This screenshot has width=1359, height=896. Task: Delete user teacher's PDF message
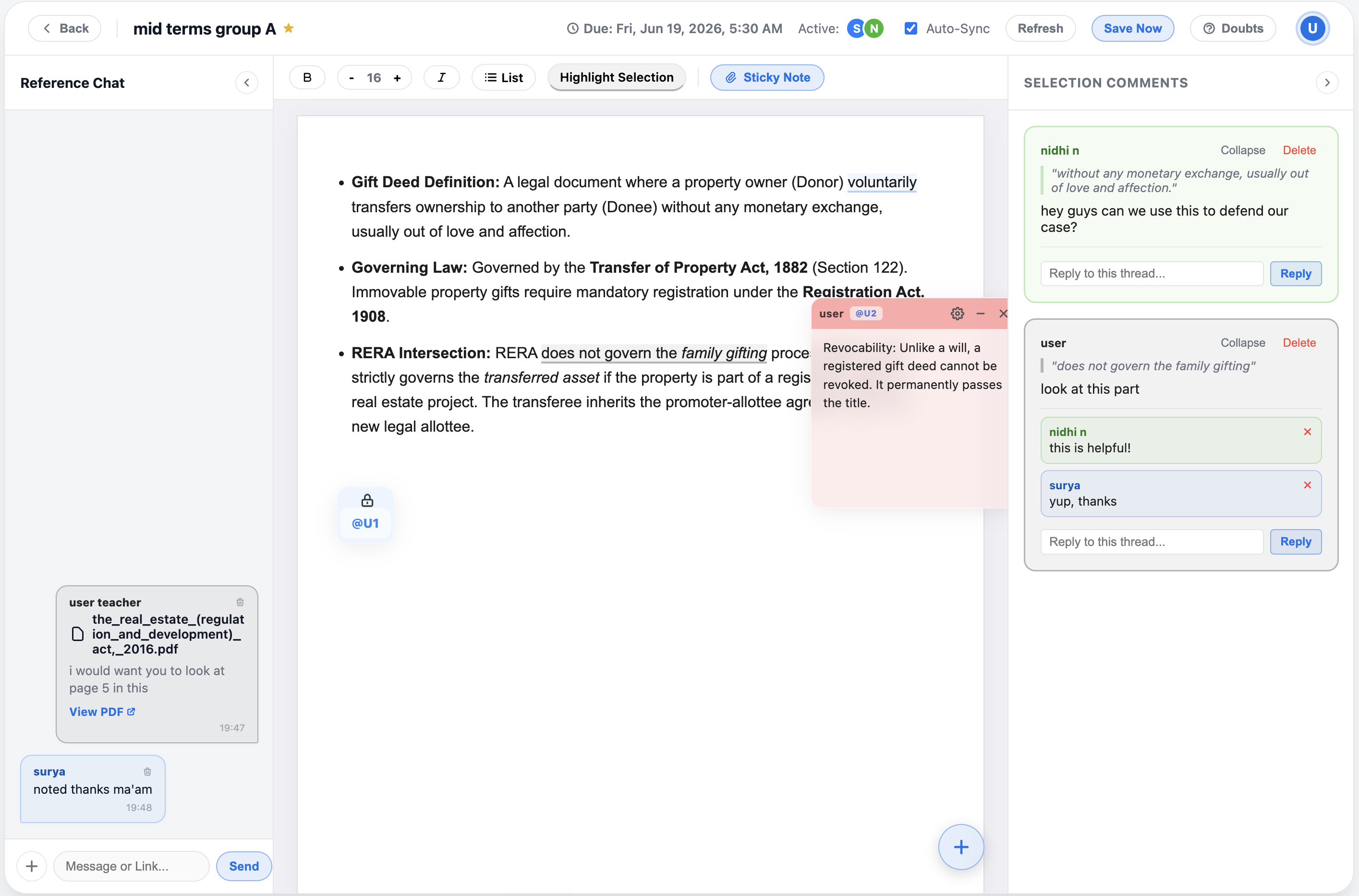pos(240,602)
